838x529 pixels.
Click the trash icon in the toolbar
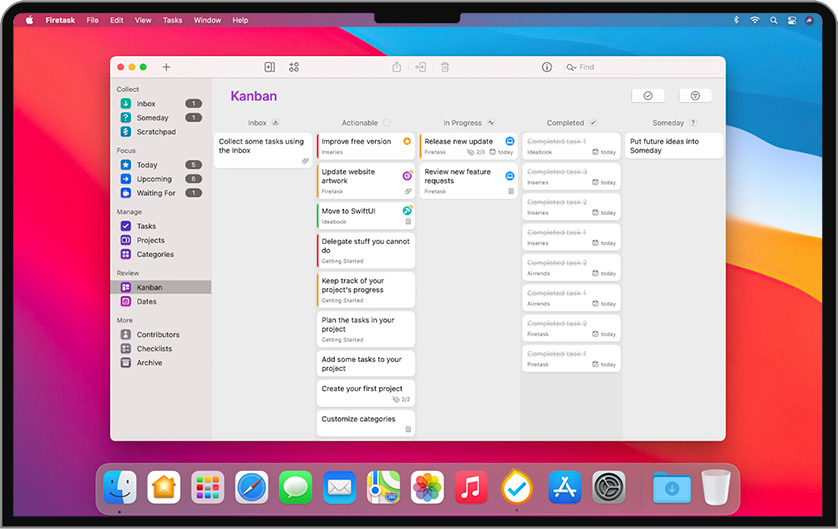click(x=445, y=67)
